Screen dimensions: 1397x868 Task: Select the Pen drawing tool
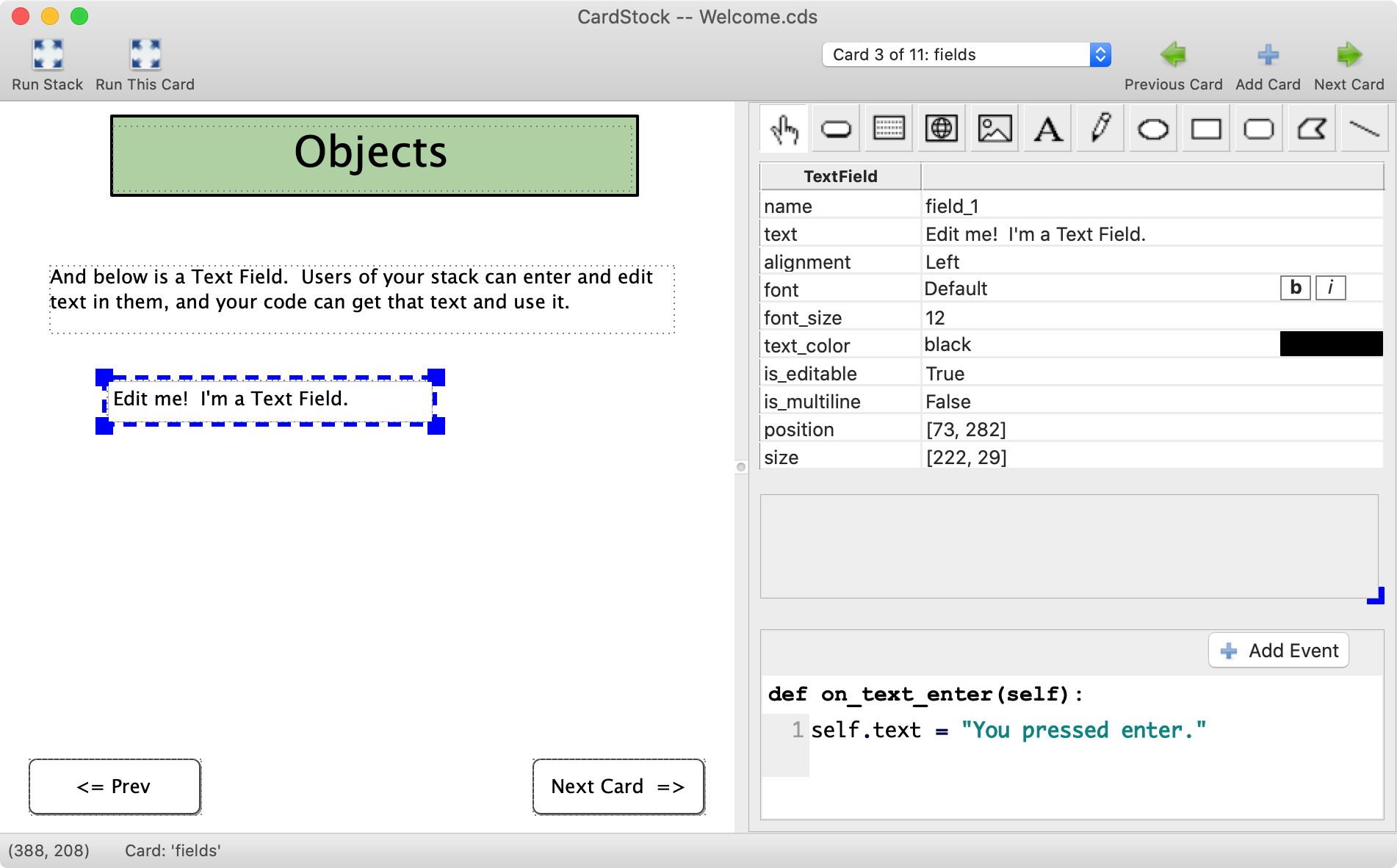[1100, 129]
